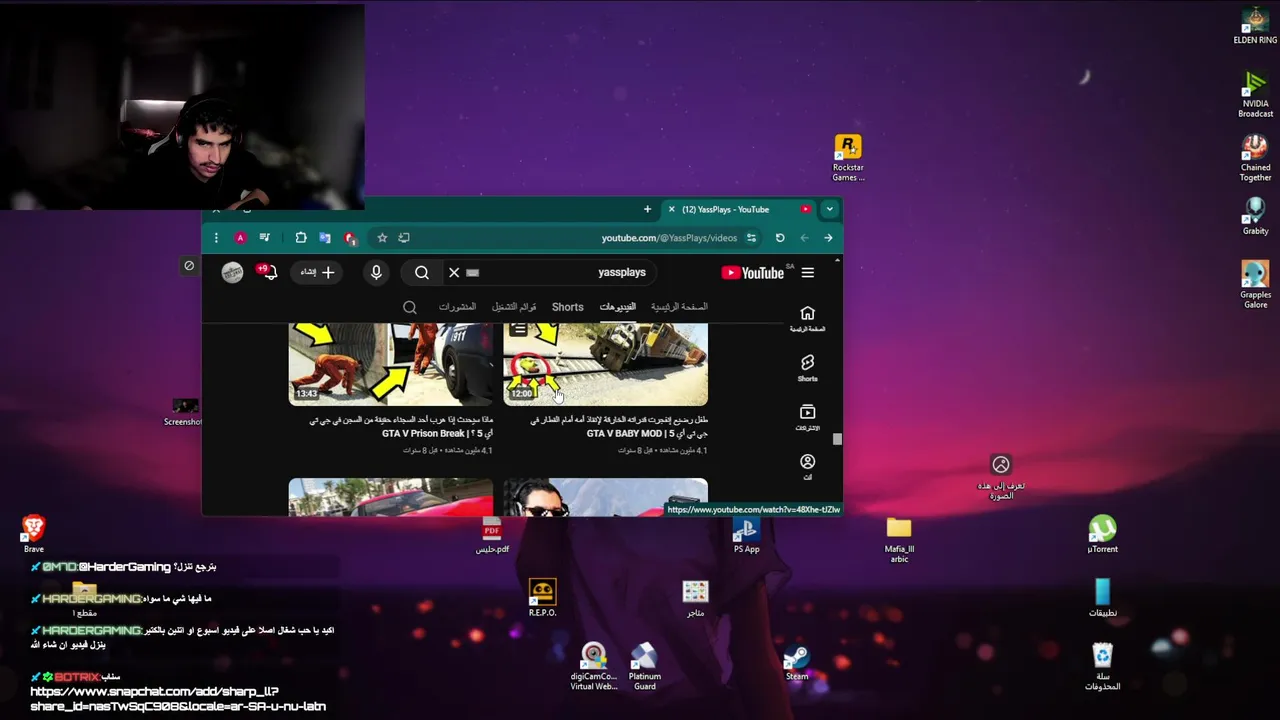Open a new browser tab
Viewport: 1280px width, 720px height.
tap(647, 210)
